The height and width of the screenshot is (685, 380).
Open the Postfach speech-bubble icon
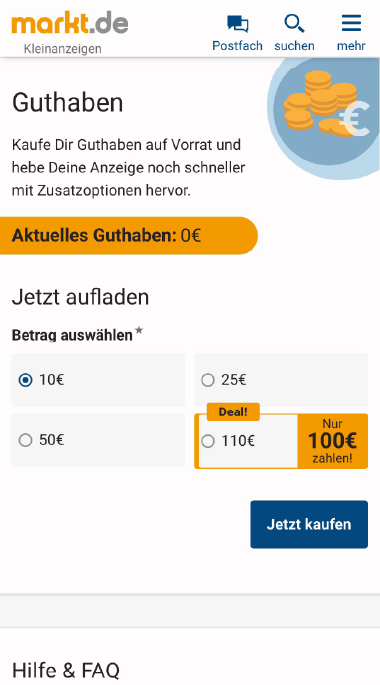click(x=238, y=24)
